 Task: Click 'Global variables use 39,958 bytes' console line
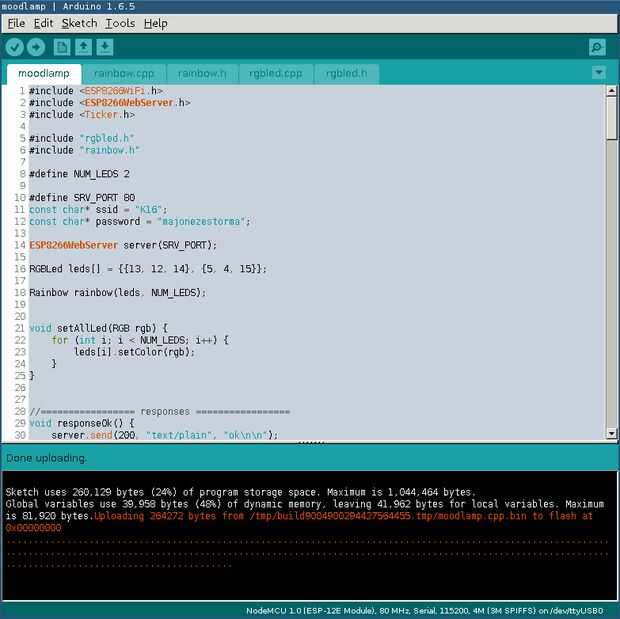[305, 504]
